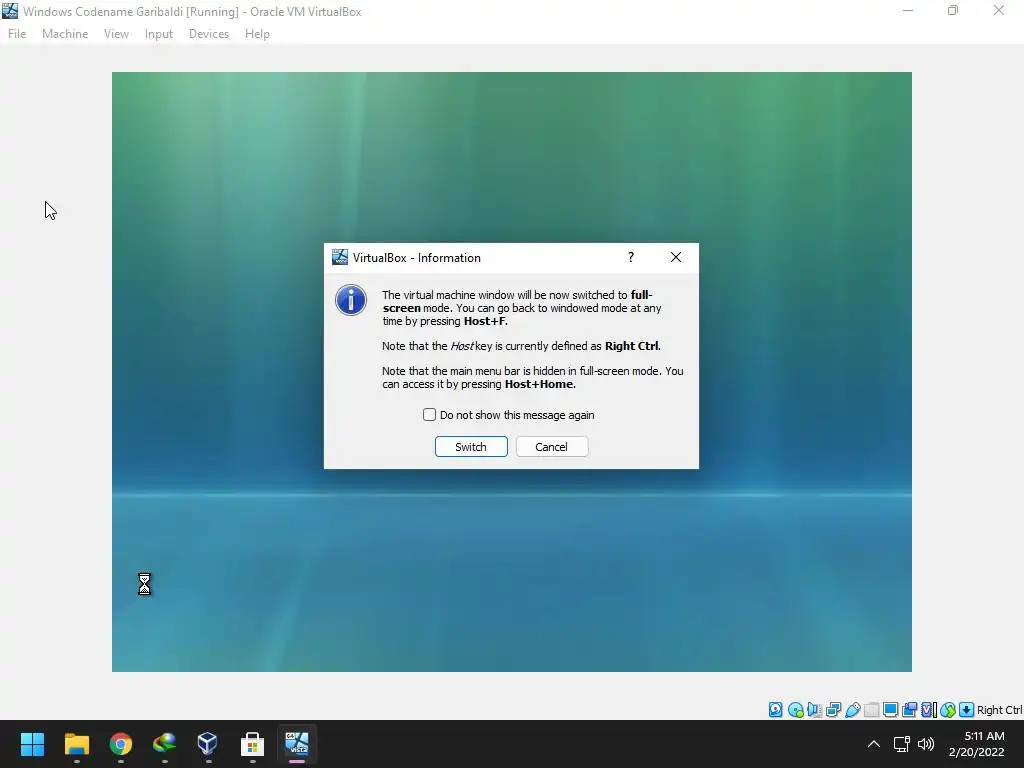1024x768 pixels.
Task: Click the VirtualBox icon in dialog title
Action: pos(340,257)
